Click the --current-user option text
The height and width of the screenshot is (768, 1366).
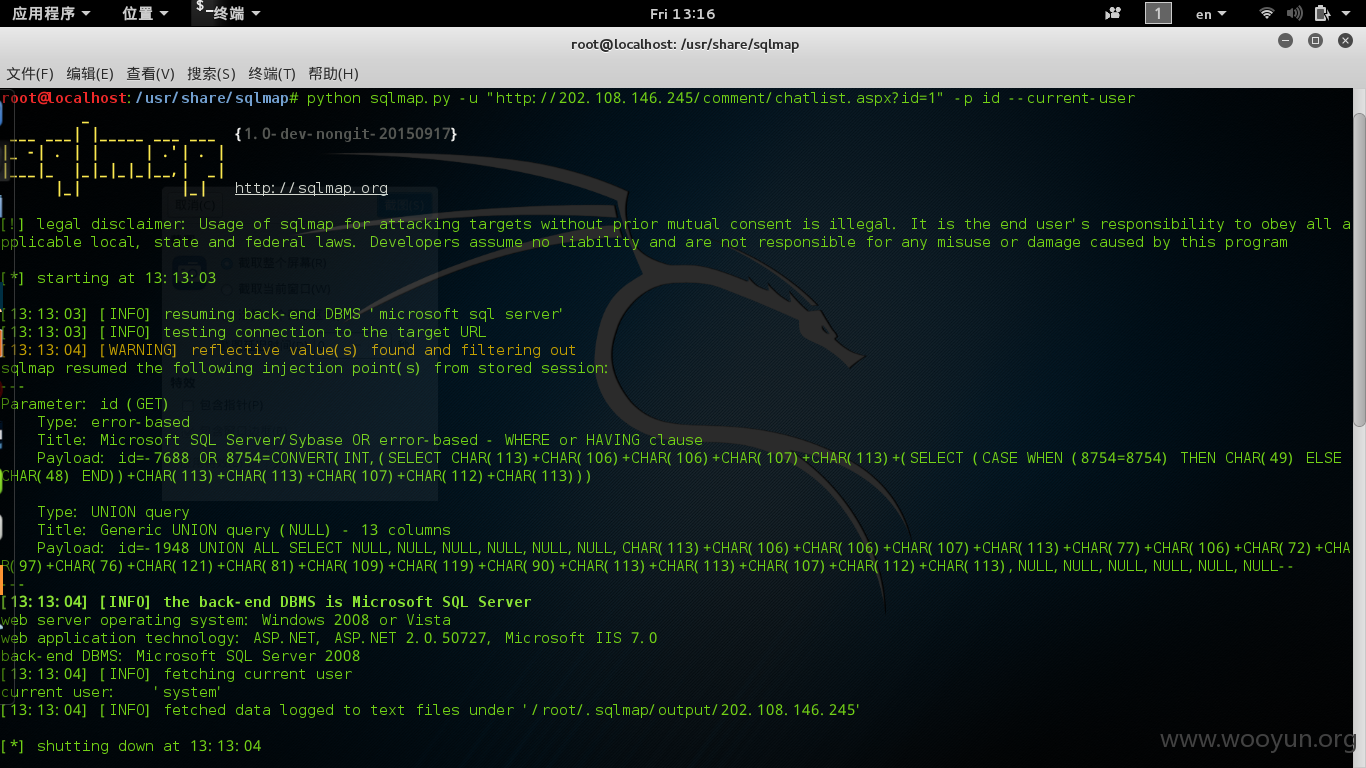click(1072, 98)
